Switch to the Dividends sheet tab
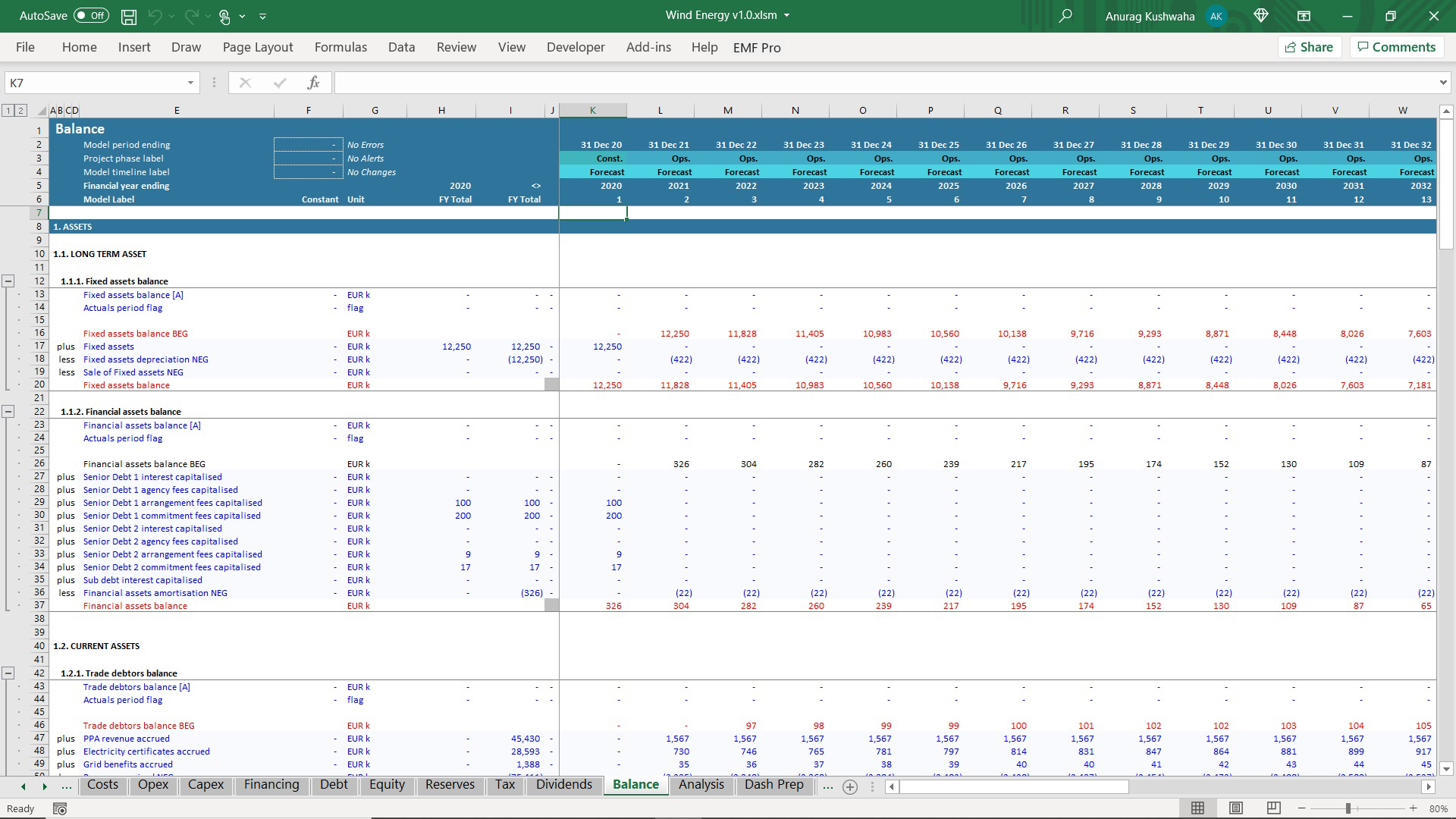Screen dimensions: 1456x819 click(563, 785)
